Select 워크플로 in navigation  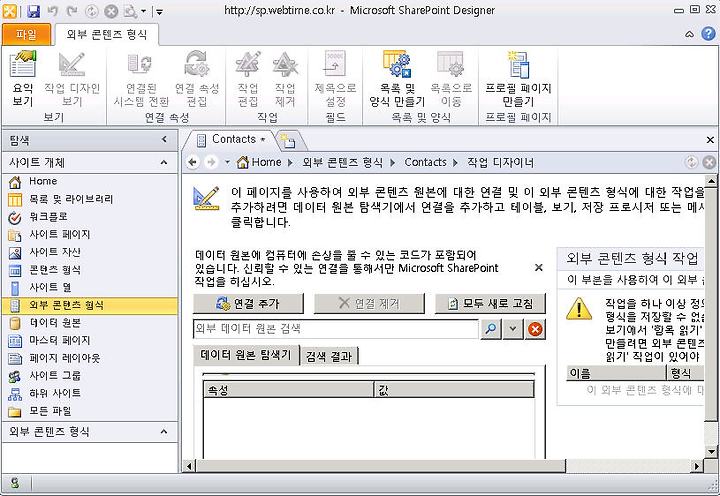tap(90, 217)
